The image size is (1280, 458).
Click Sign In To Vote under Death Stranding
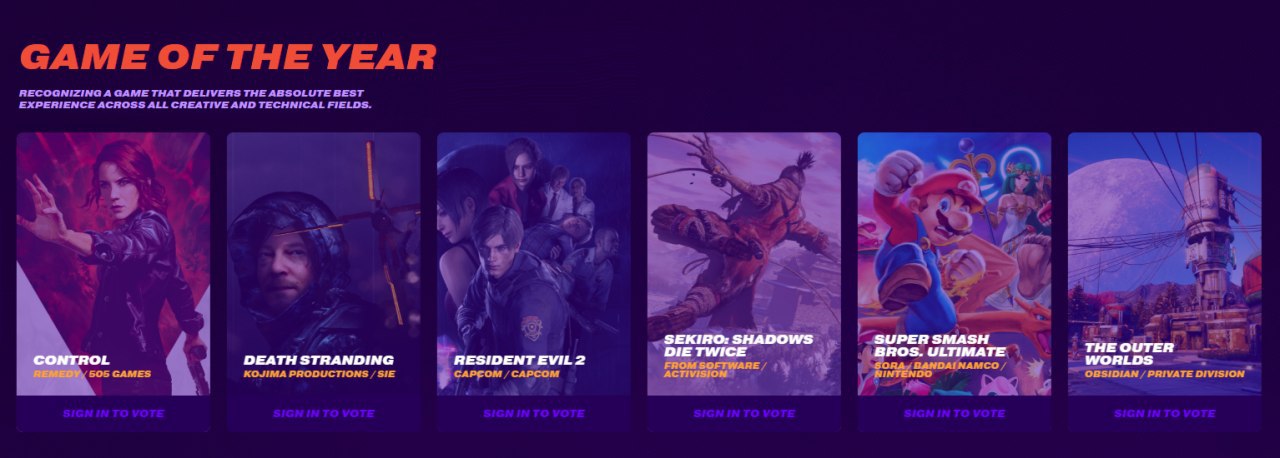pos(323,413)
